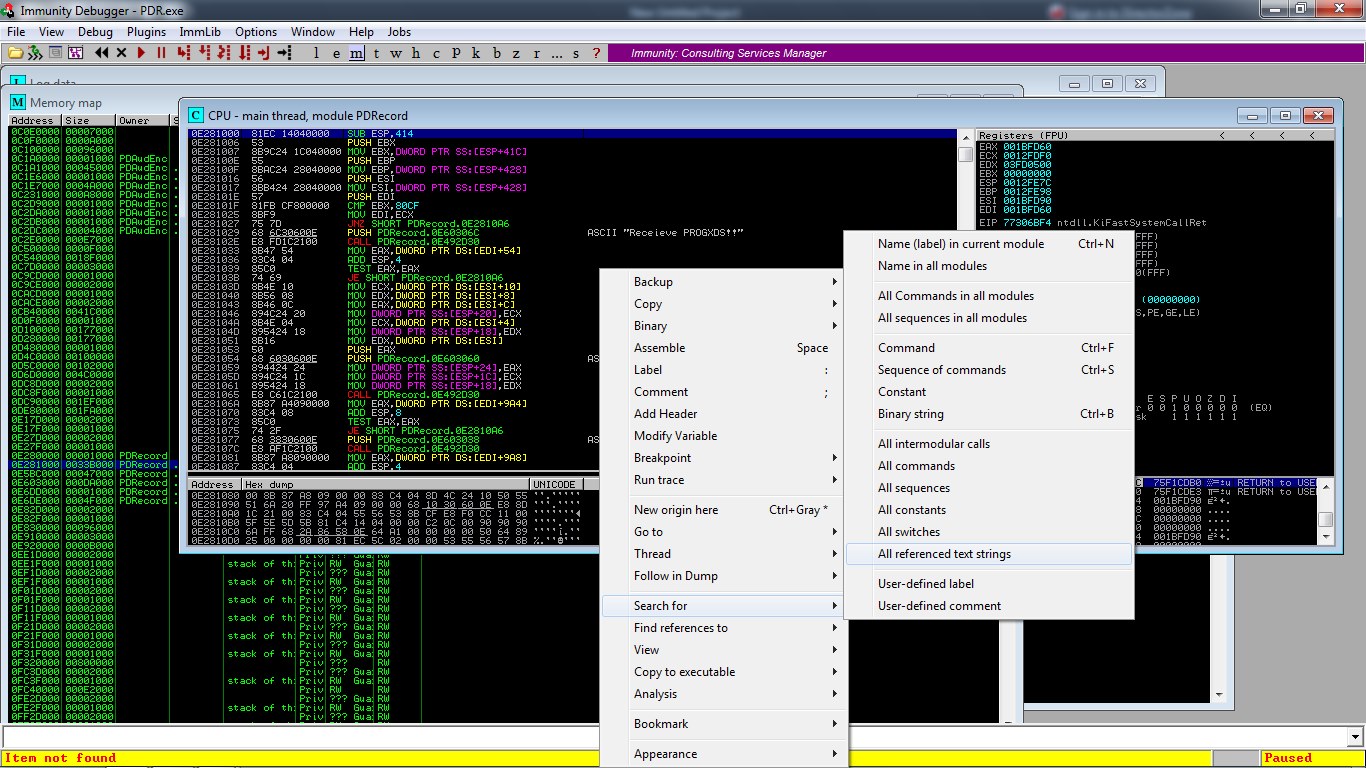The image size is (1366, 768).
Task: Expand Find references to submenu
Action: click(724, 628)
